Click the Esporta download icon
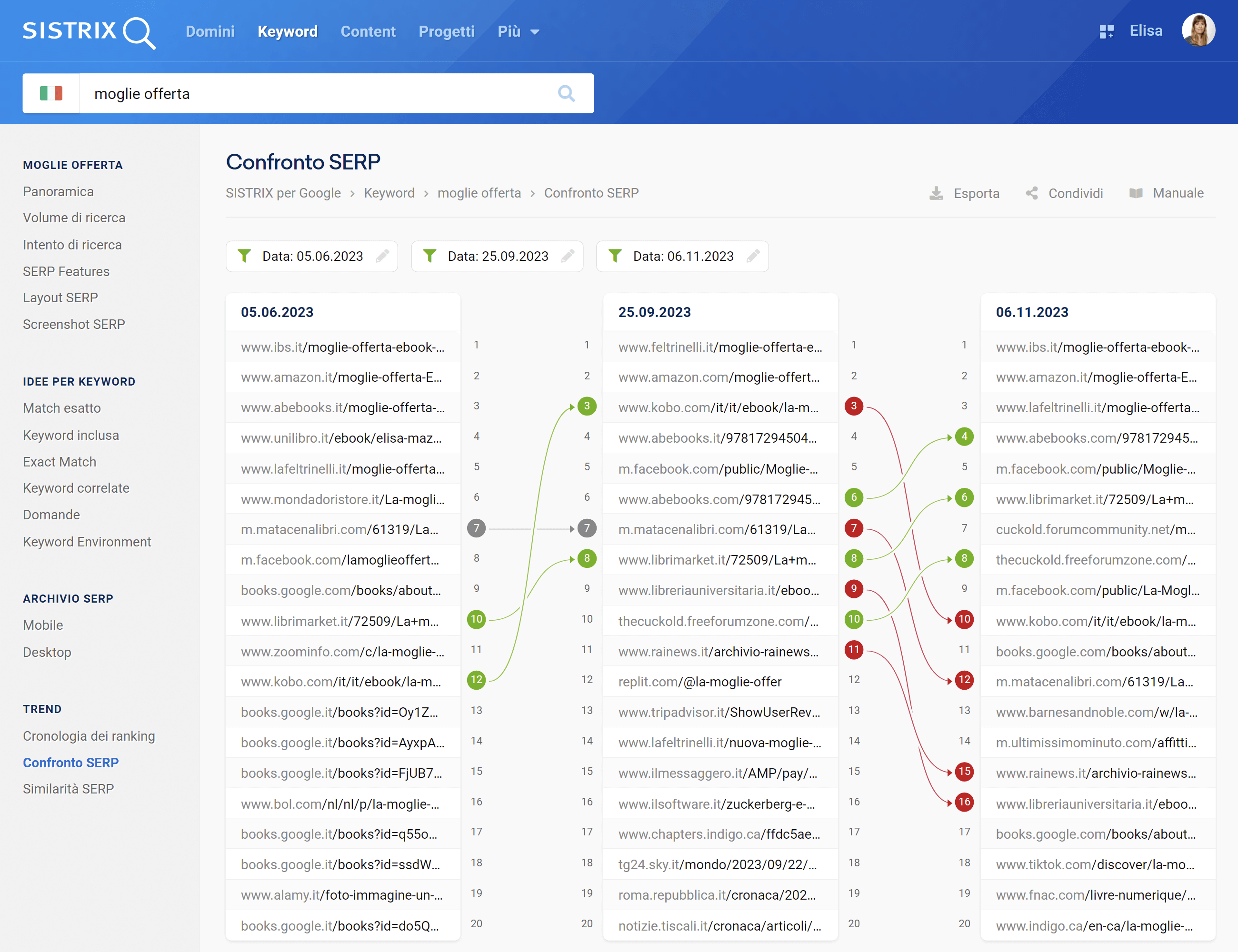 937,193
